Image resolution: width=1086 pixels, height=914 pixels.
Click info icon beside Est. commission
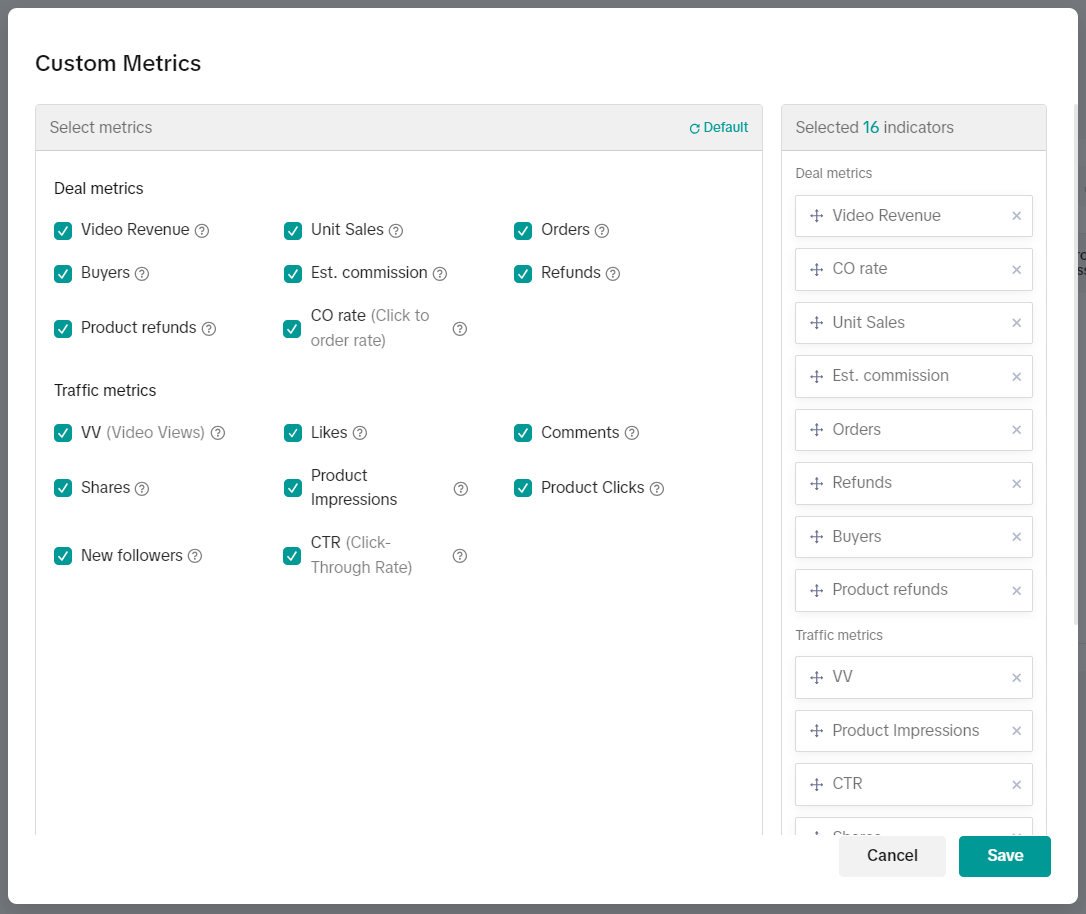click(x=440, y=274)
